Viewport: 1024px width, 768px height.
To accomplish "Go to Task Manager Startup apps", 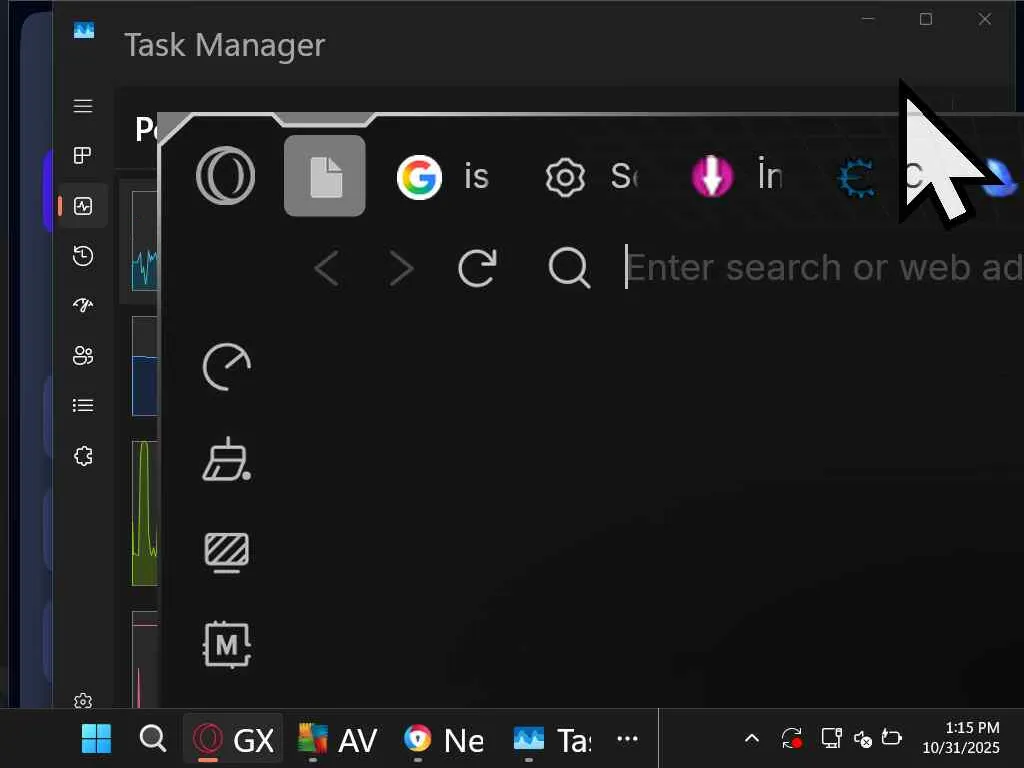I will click(83, 305).
